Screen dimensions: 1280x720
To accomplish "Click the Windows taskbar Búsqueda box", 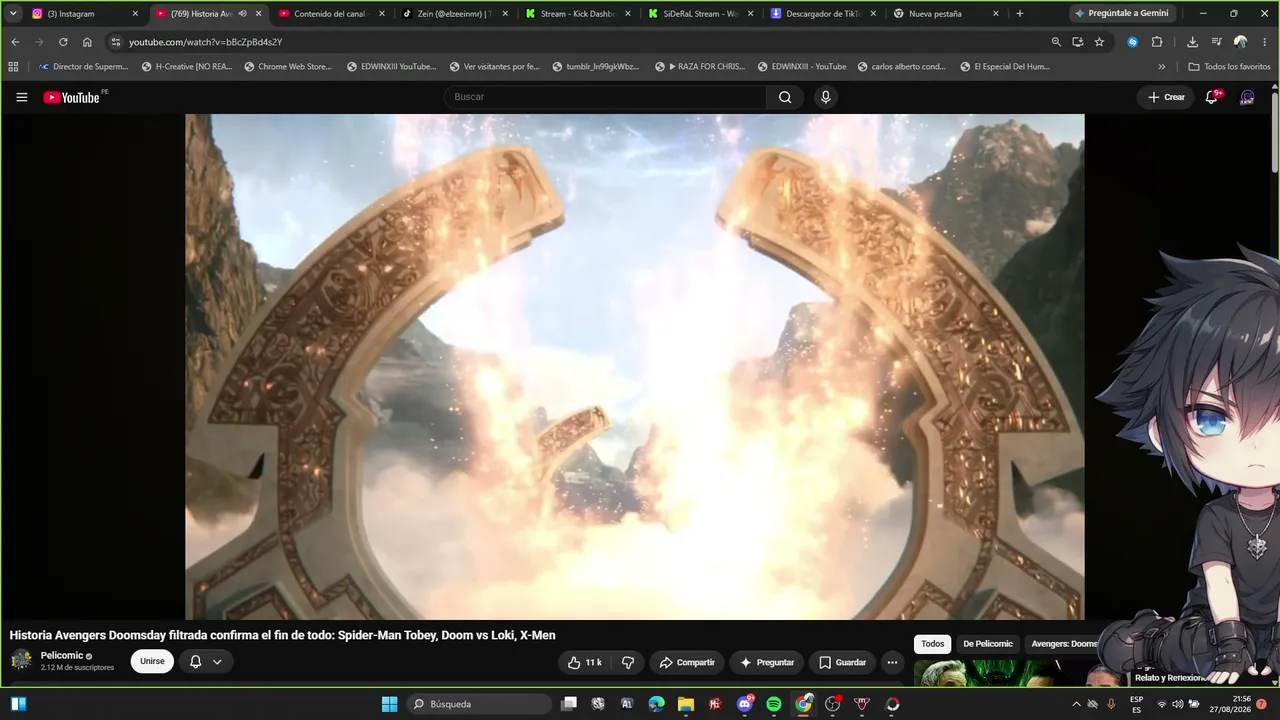I will [481, 704].
